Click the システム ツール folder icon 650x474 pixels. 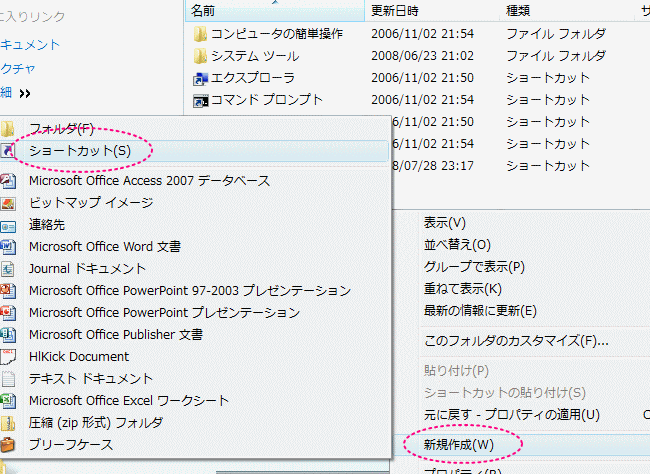(x=200, y=56)
